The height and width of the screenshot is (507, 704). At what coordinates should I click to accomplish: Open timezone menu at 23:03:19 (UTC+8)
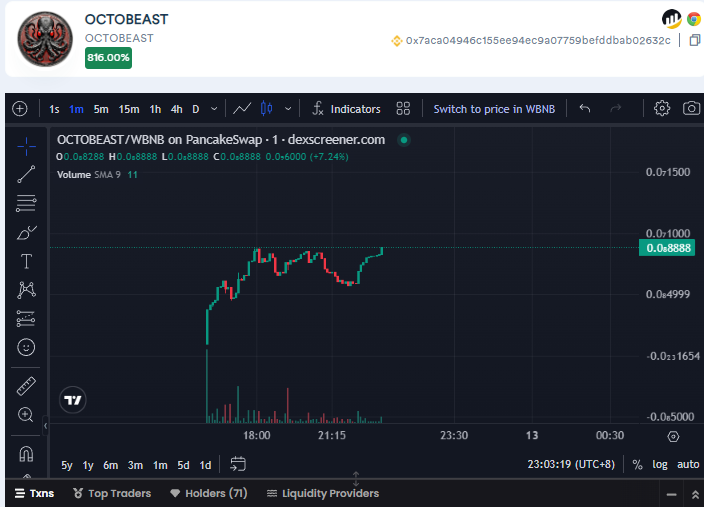point(571,464)
